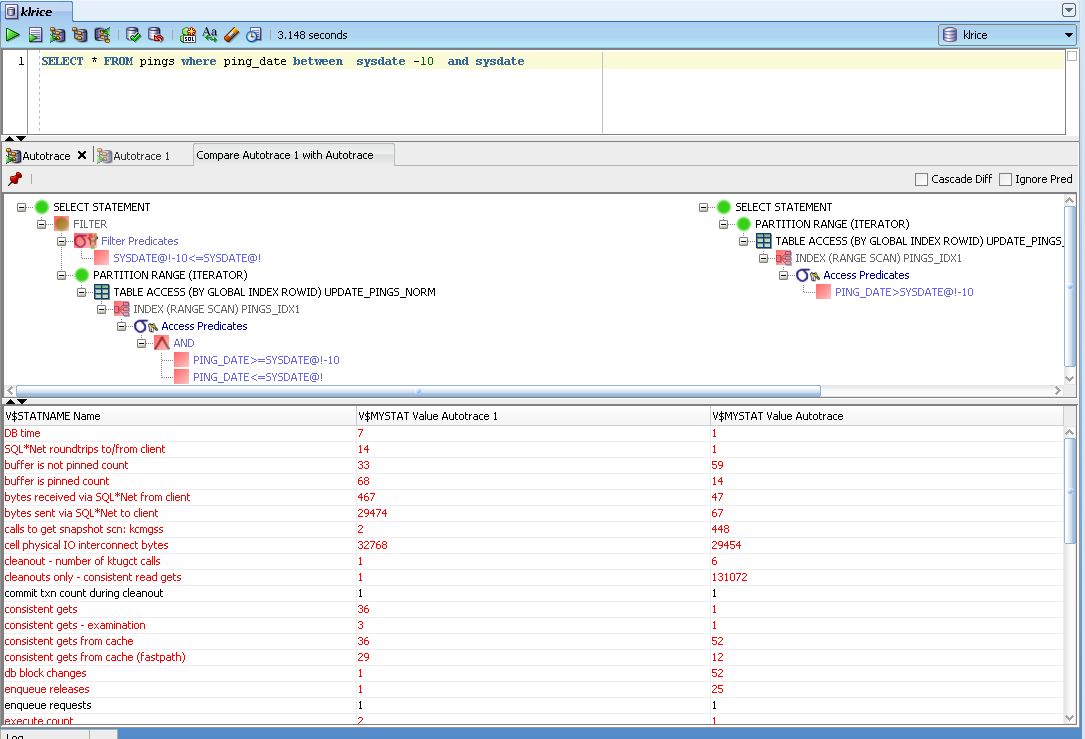Click collapse arrows below SQL editor
The width and height of the screenshot is (1085, 739).
pyautogui.click(x=16, y=138)
